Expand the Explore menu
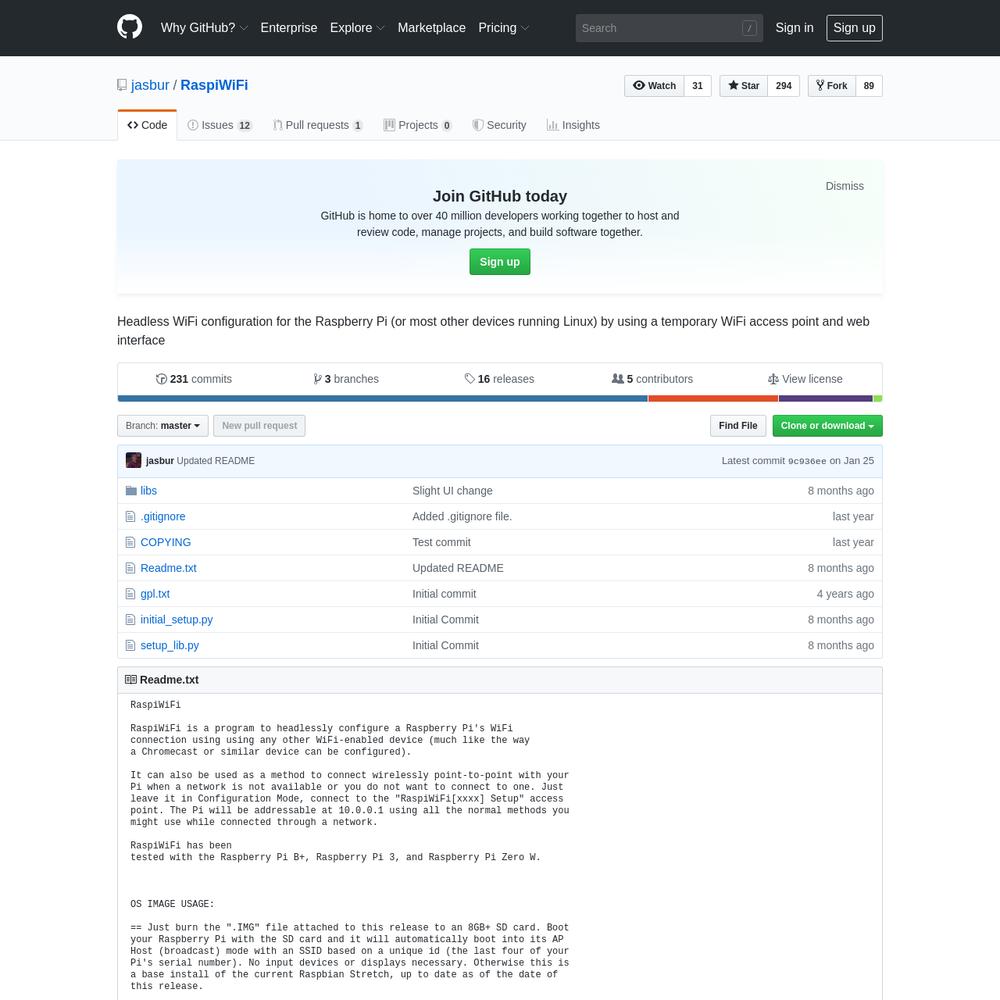Image resolution: width=1000 pixels, height=1000 pixels. point(357,28)
